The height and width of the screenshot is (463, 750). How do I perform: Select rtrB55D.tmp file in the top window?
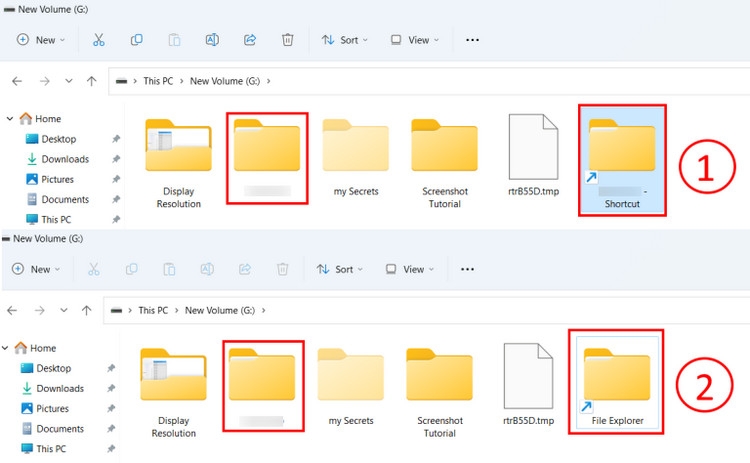pyautogui.click(x=533, y=155)
